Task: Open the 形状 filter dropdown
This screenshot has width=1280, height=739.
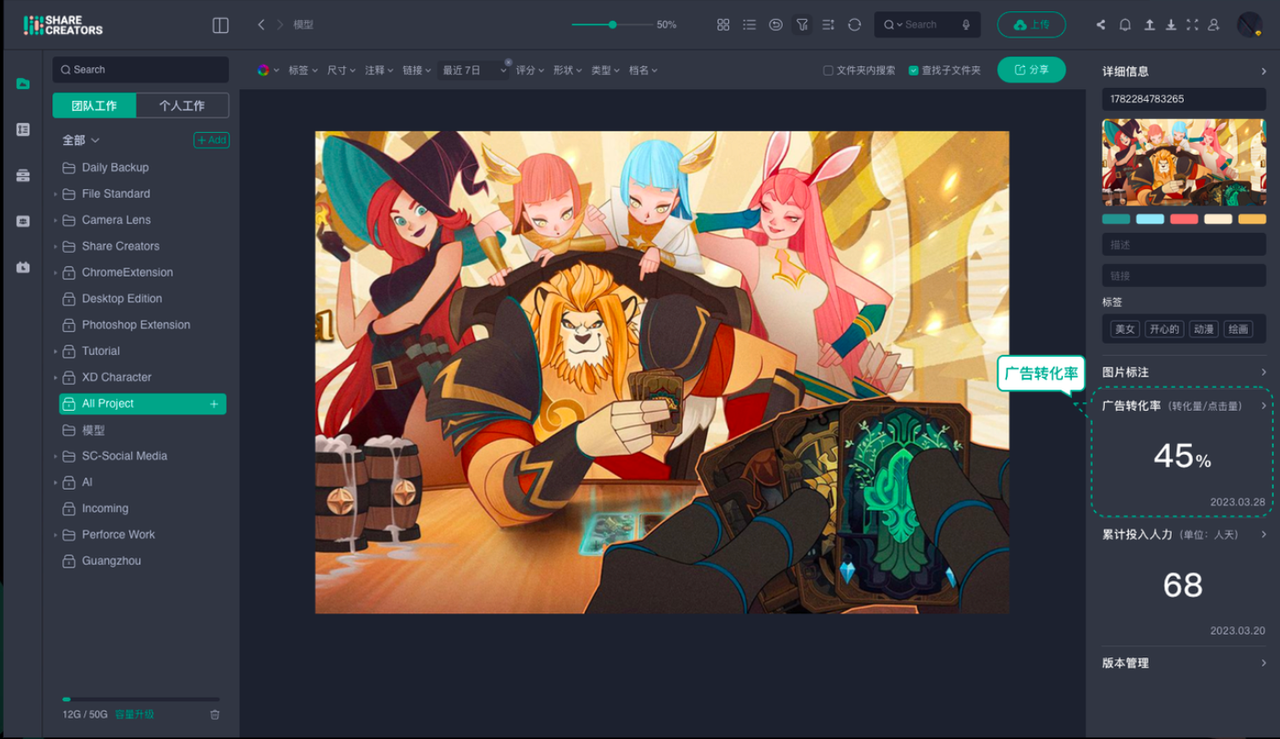Action: coord(568,70)
